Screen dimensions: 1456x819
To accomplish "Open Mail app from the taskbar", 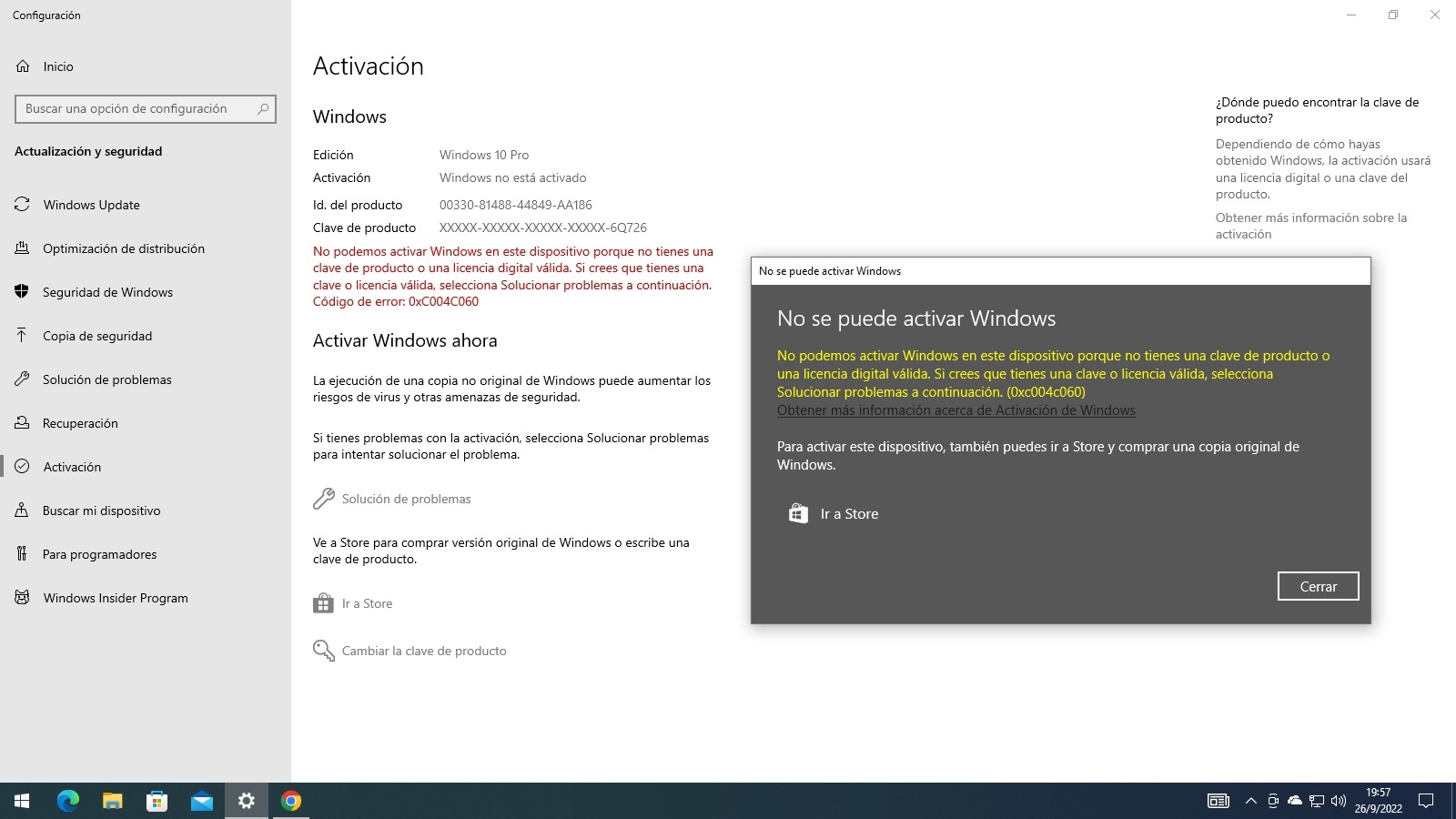I will coord(202,801).
